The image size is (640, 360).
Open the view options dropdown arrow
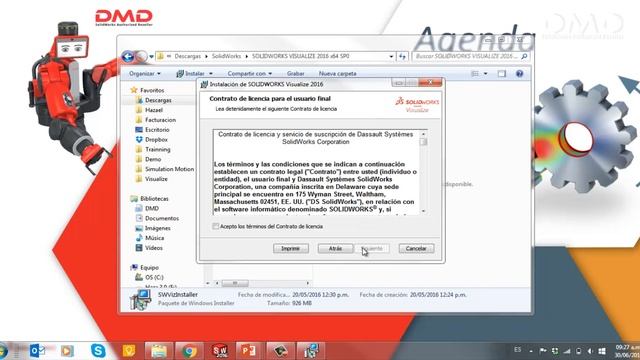[485, 73]
